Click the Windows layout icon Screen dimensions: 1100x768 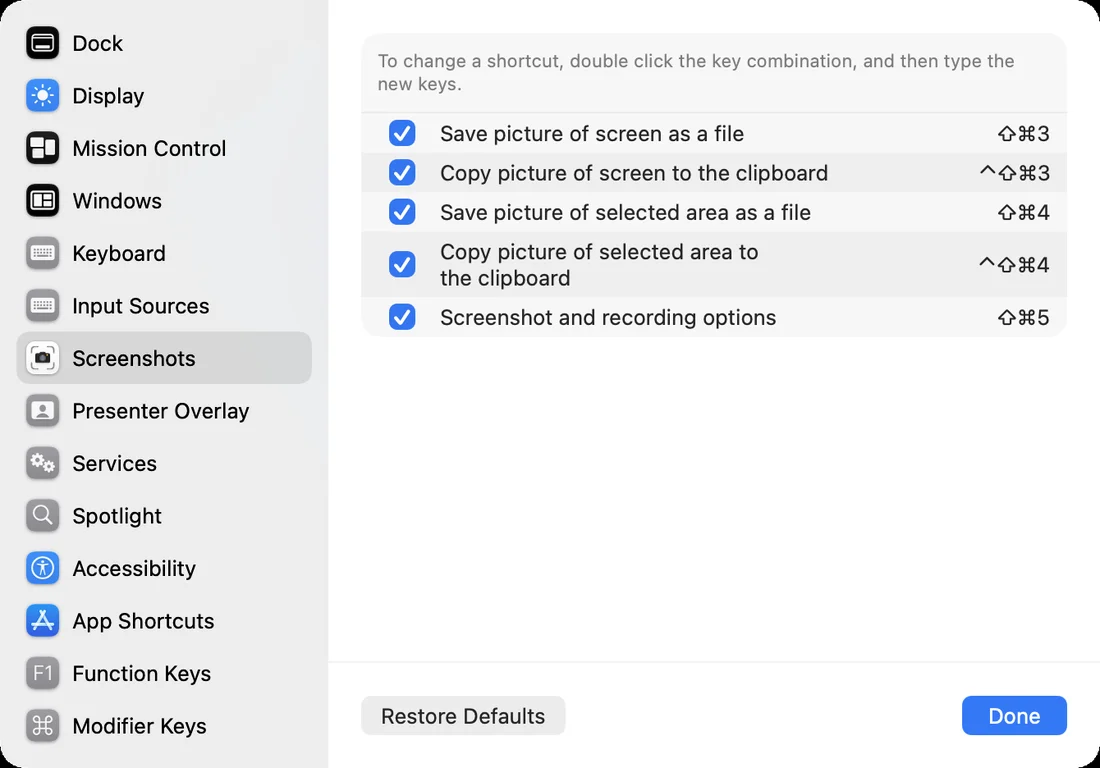coord(43,201)
